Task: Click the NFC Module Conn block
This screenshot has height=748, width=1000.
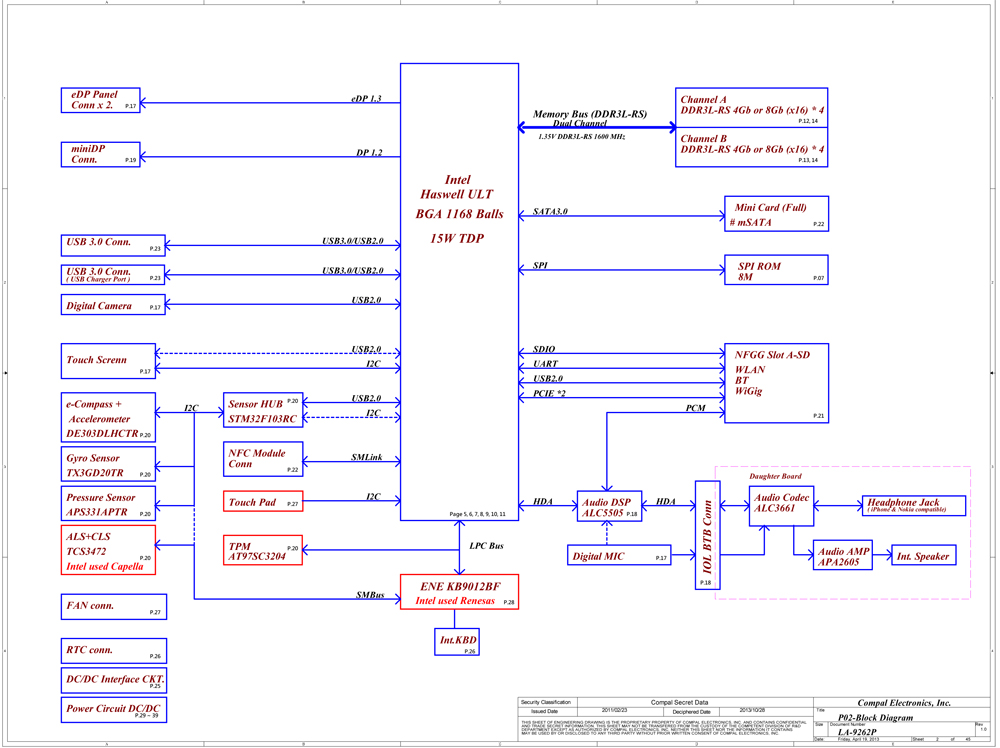Action: pyautogui.click(x=263, y=459)
